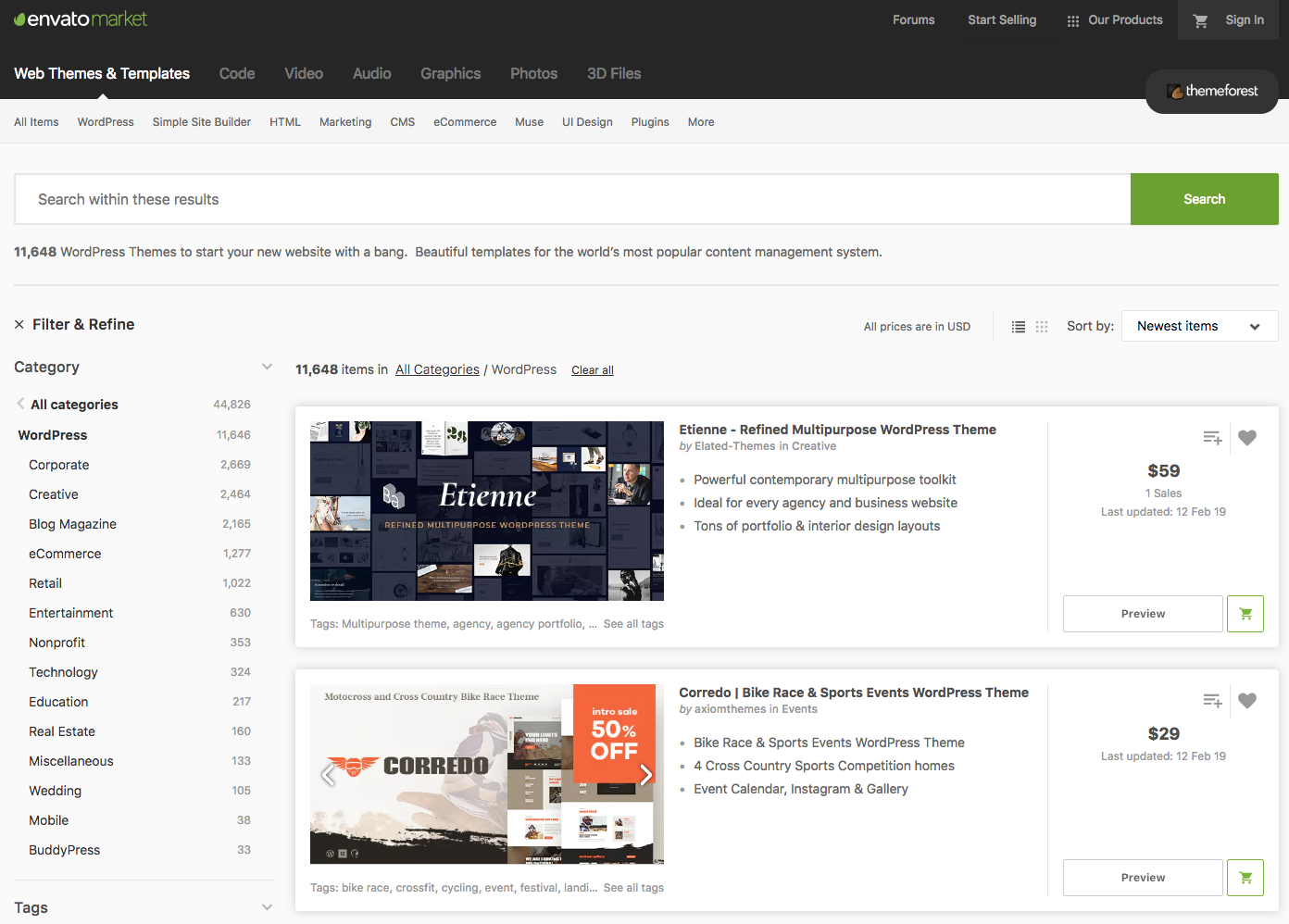The height and width of the screenshot is (924, 1289).
Task: Open the shopping cart in header
Action: point(1200,20)
